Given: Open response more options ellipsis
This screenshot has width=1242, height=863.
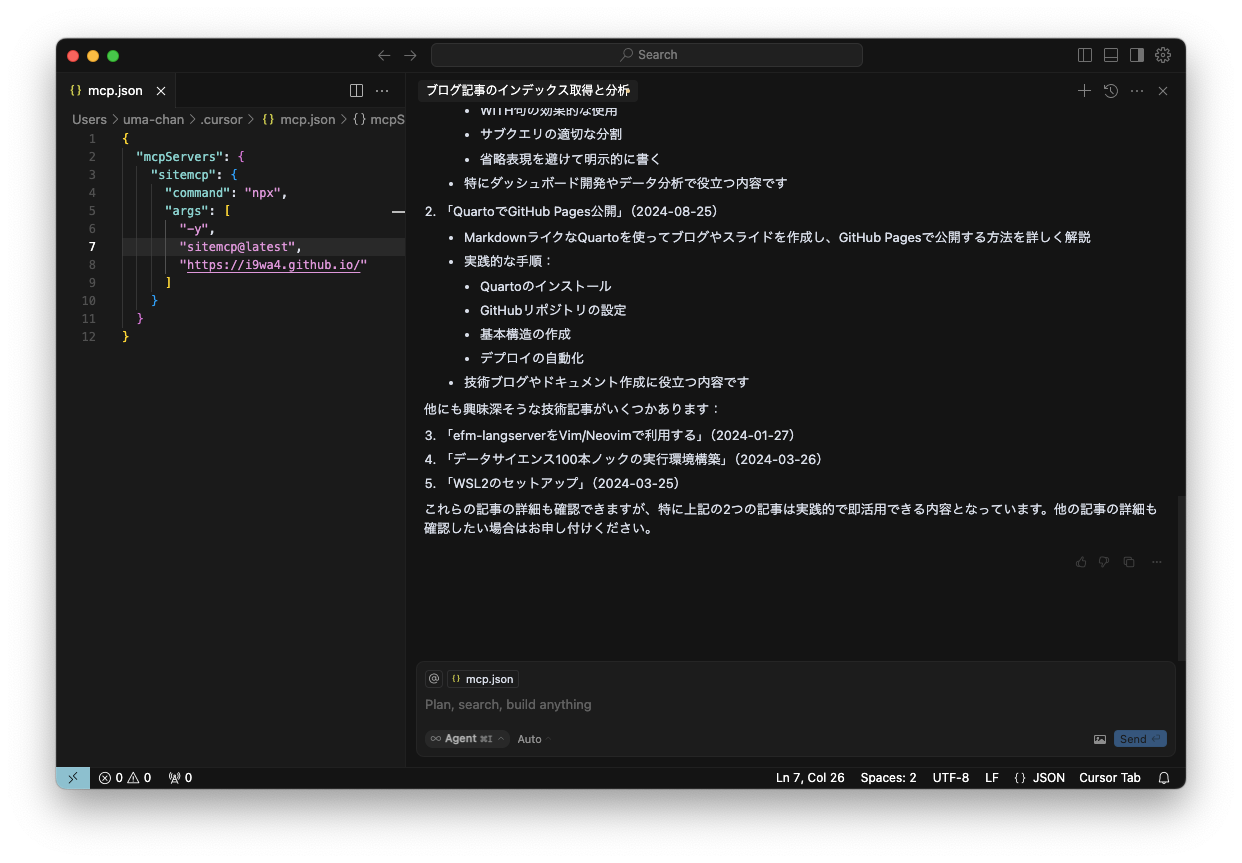Looking at the screenshot, I should [x=1157, y=562].
